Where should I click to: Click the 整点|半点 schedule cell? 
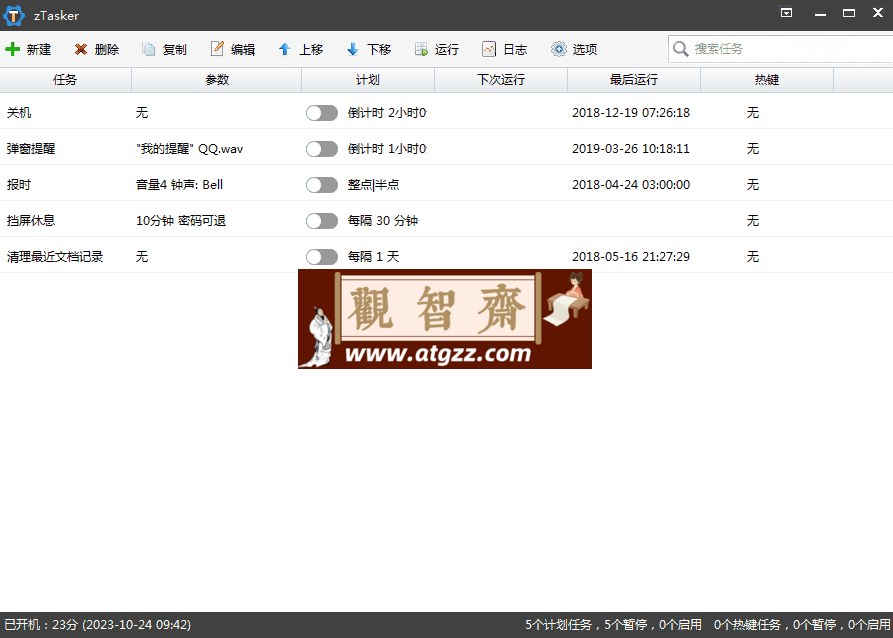pyautogui.click(x=374, y=185)
